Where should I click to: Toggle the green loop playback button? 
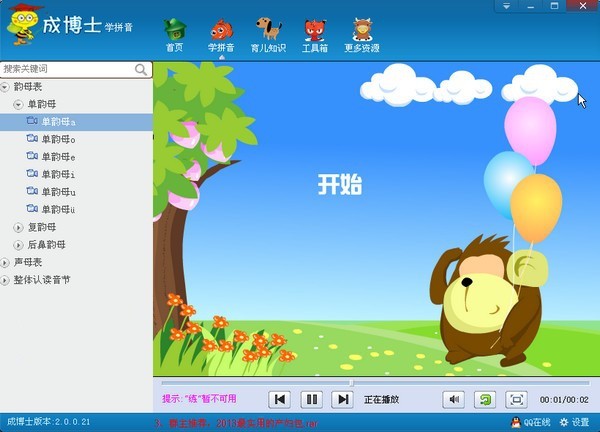[485, 399]
